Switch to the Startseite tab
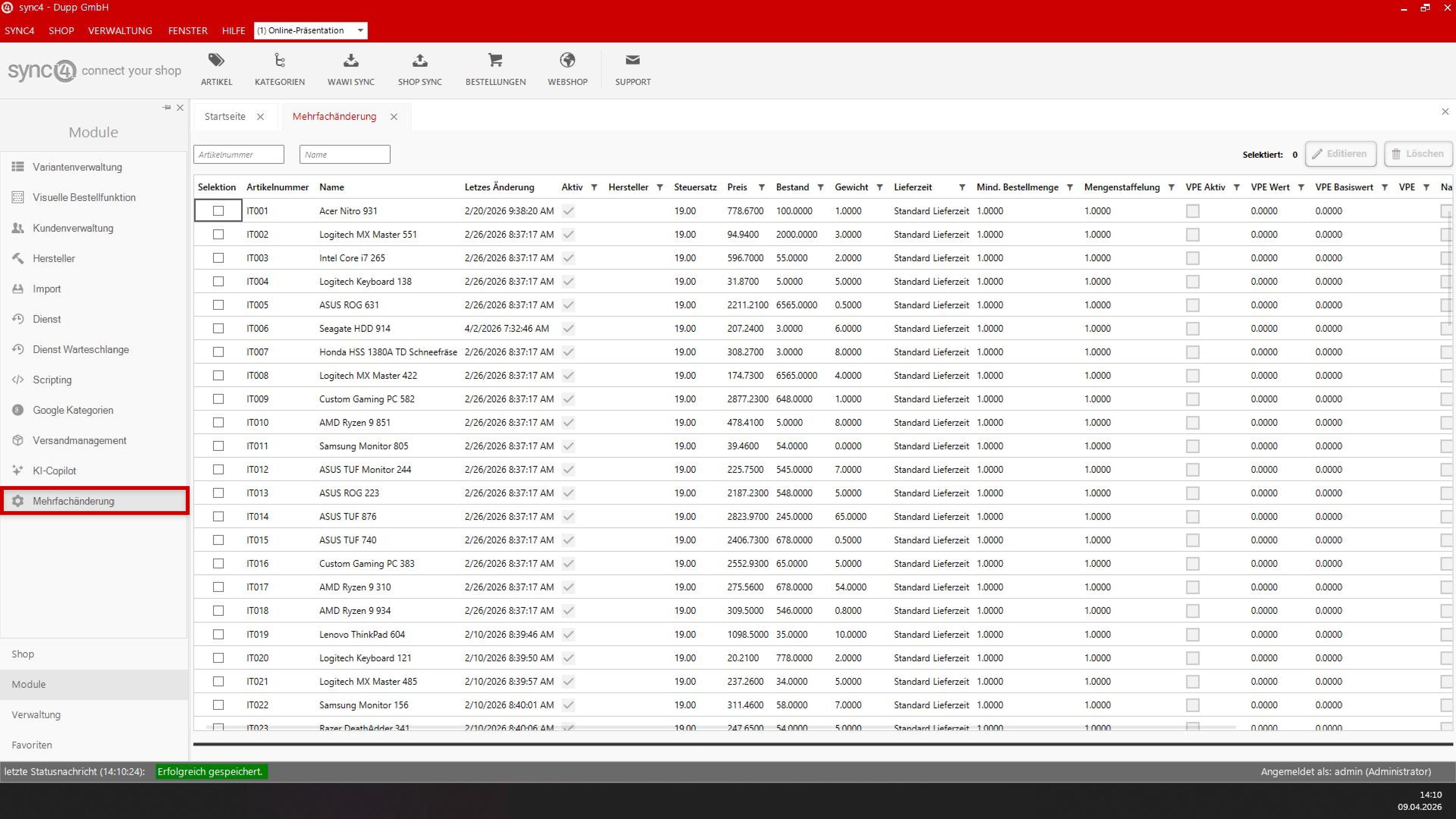Viewport: 1456px width, 819px height. click(225, 116)
